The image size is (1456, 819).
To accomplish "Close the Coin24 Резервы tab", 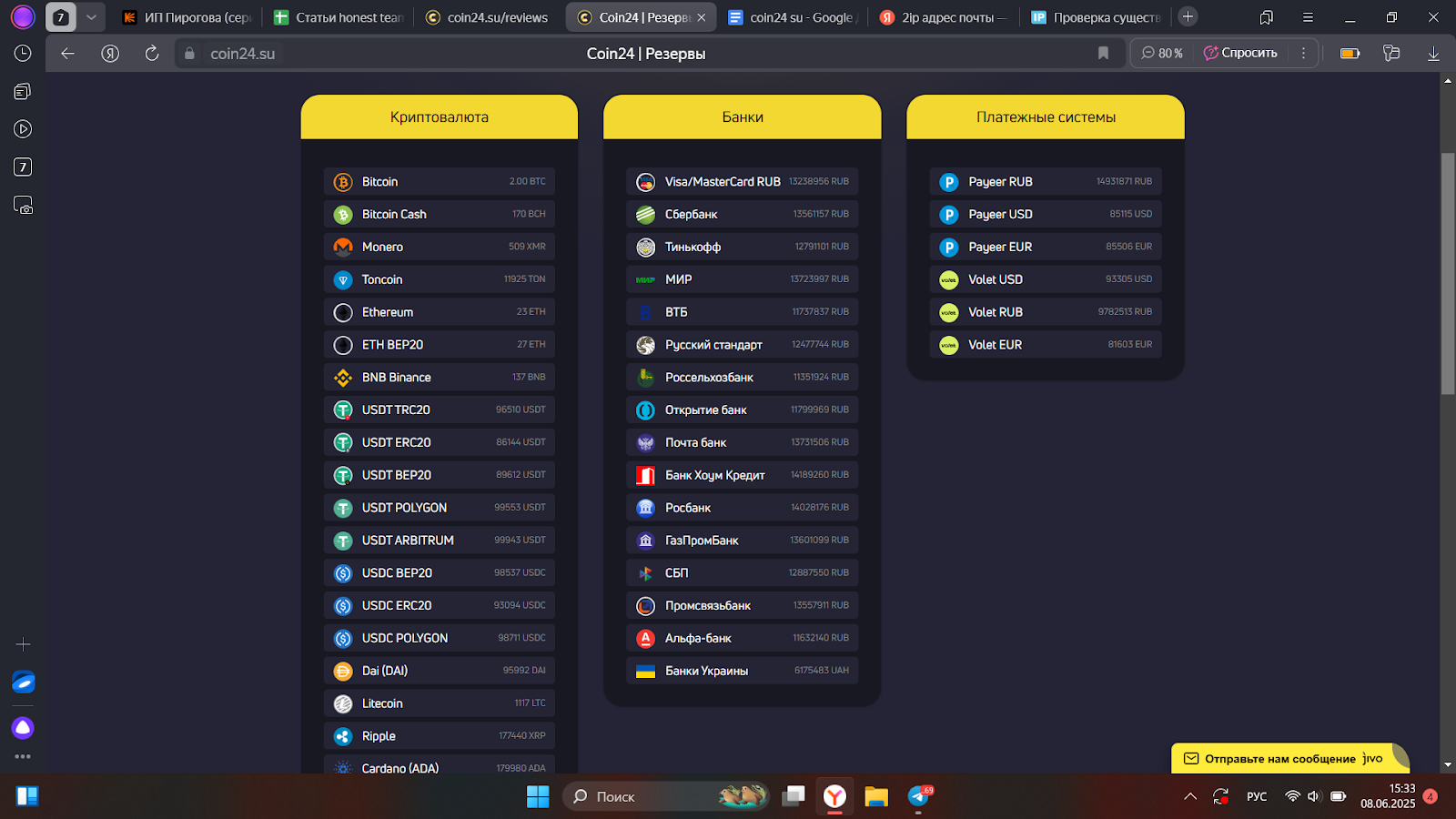I will (x=702, y=17).
